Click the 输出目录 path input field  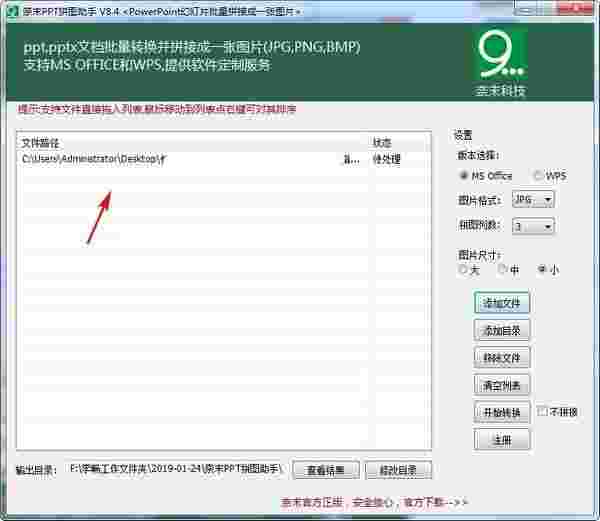click(176, 469)
